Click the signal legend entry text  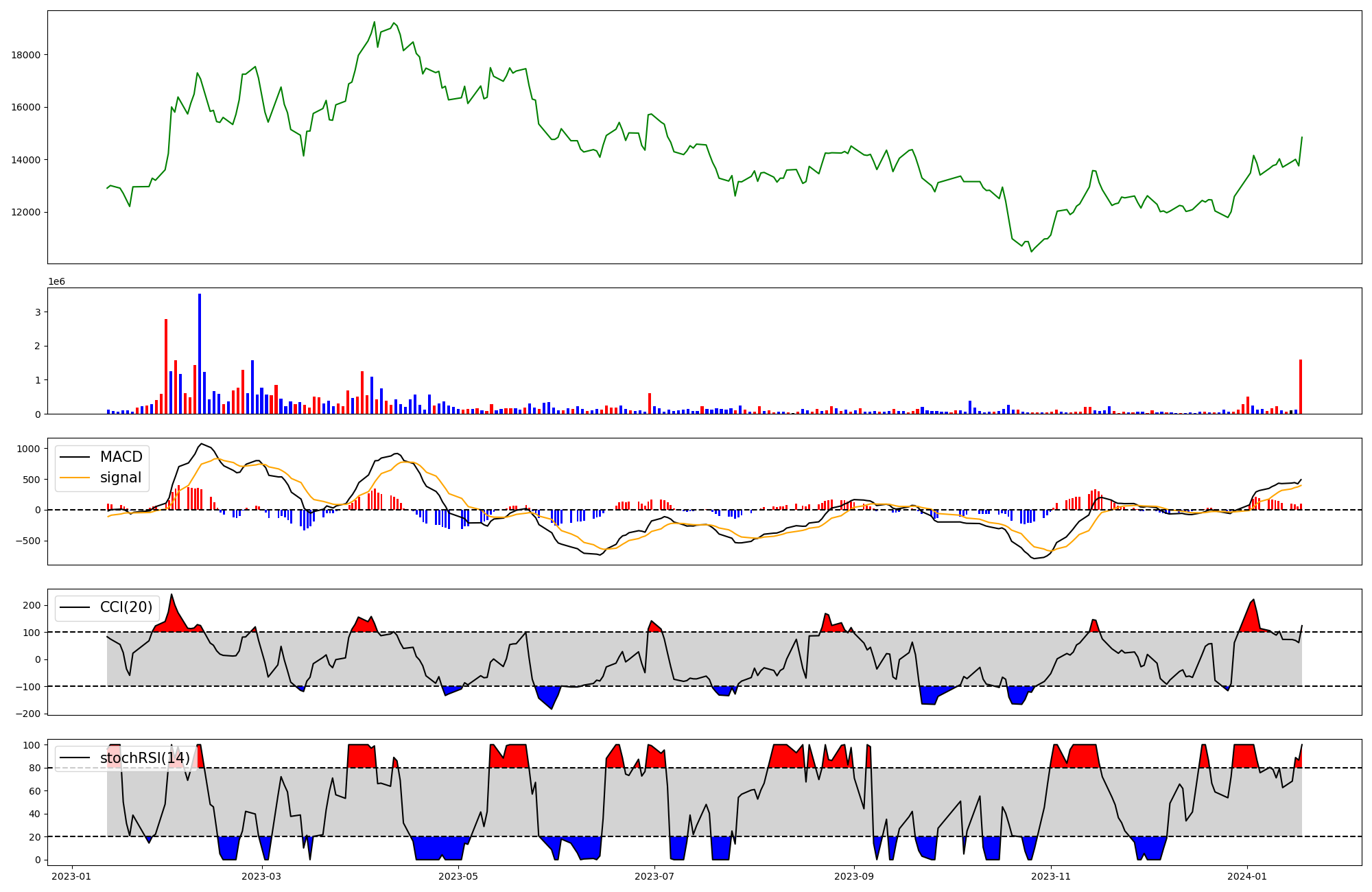121,478
